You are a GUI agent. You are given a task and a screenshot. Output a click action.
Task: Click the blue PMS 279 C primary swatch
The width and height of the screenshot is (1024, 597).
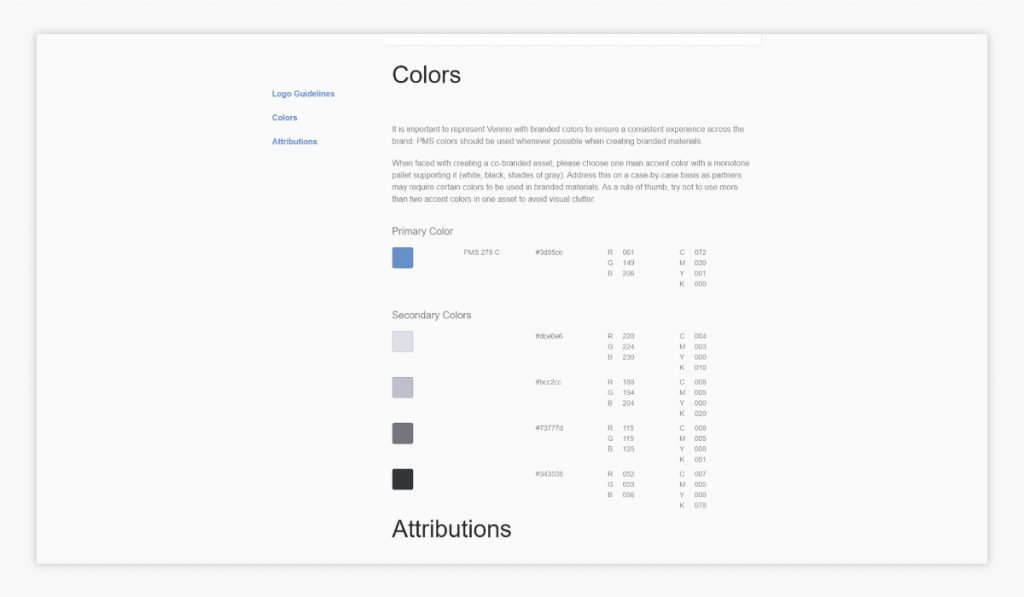click(x=402, y=258)
